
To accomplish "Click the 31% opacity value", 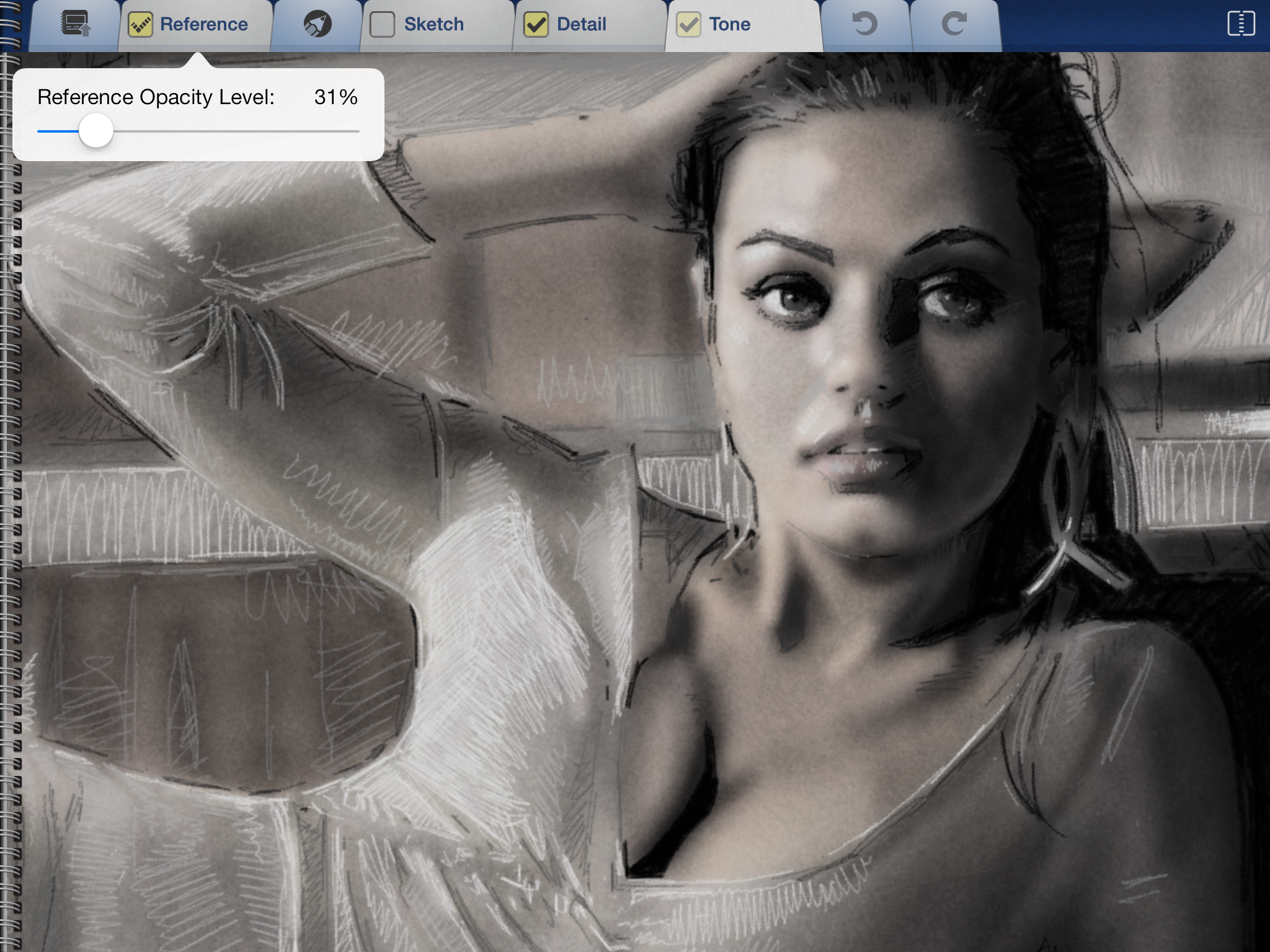I will (x=335, y=97).
